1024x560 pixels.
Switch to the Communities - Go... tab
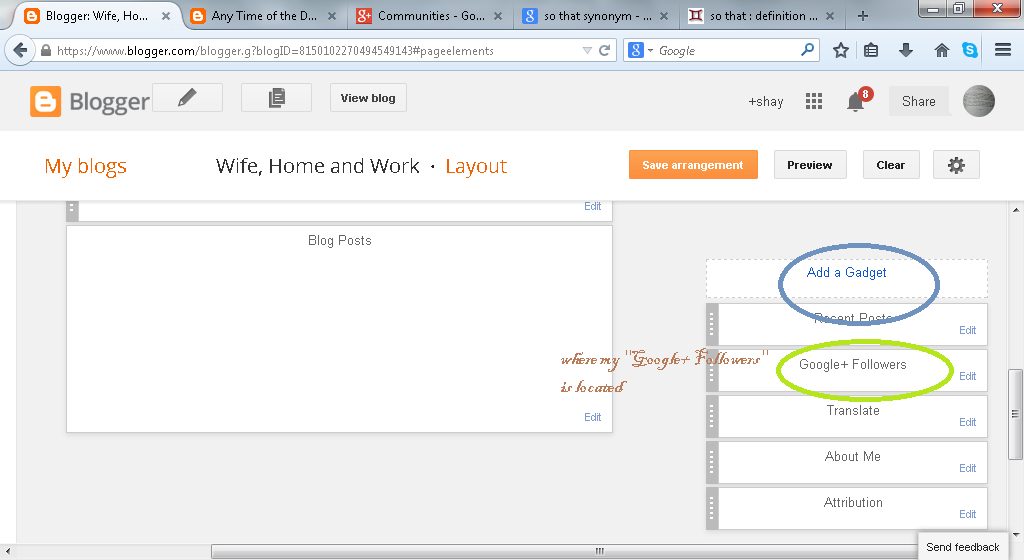pos(431,16)
